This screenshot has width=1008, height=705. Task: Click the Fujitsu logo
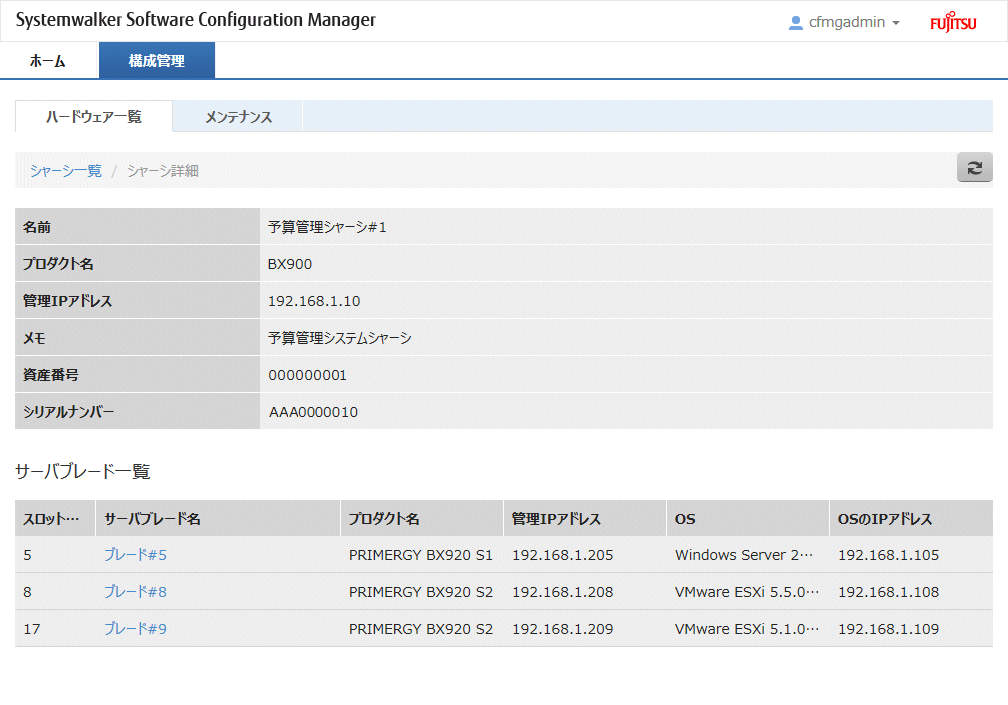click(x=953, y=22)
